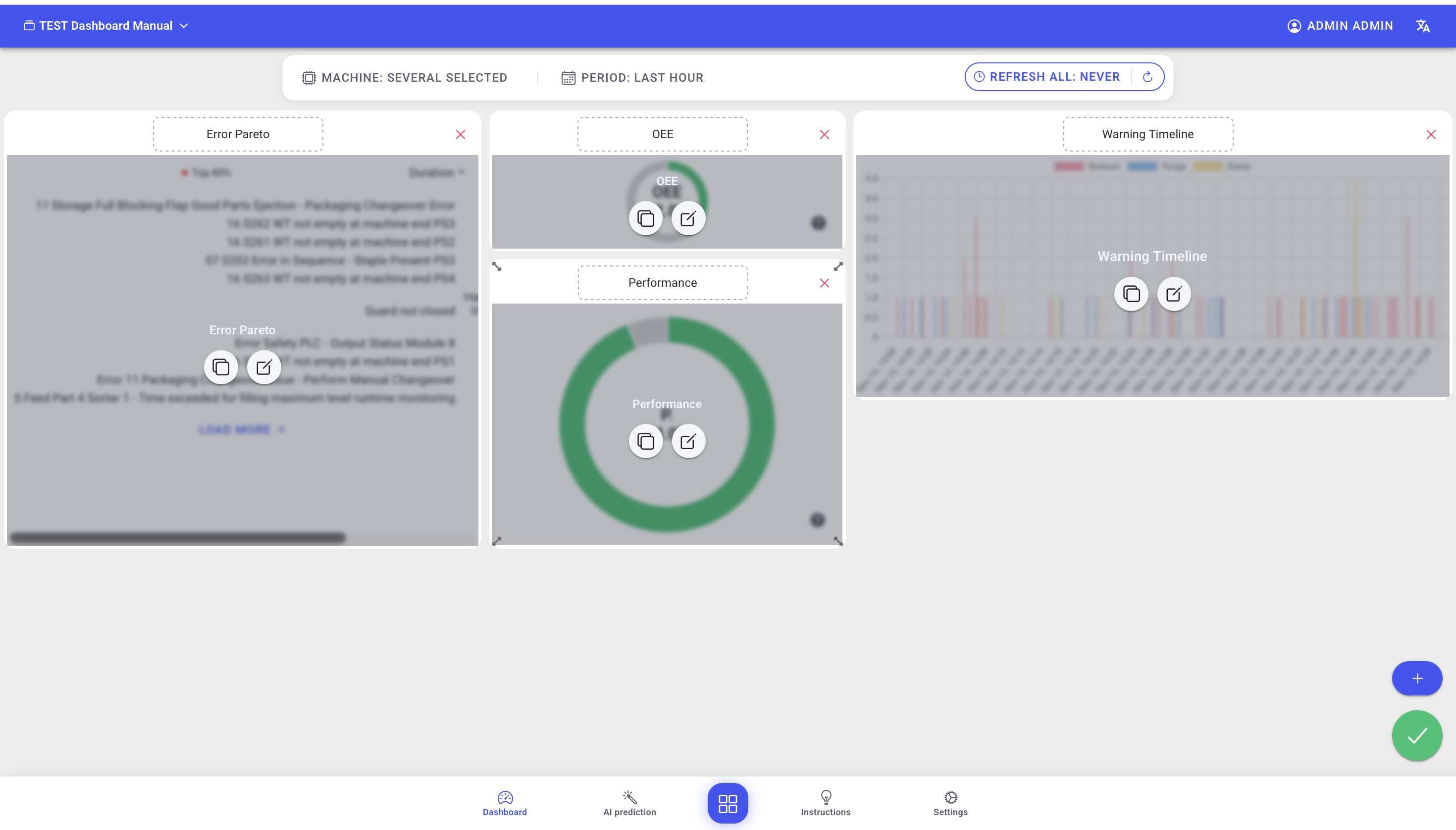Edit the Error Pareto widget title field

pyautogui.click(x=238, y=134)
